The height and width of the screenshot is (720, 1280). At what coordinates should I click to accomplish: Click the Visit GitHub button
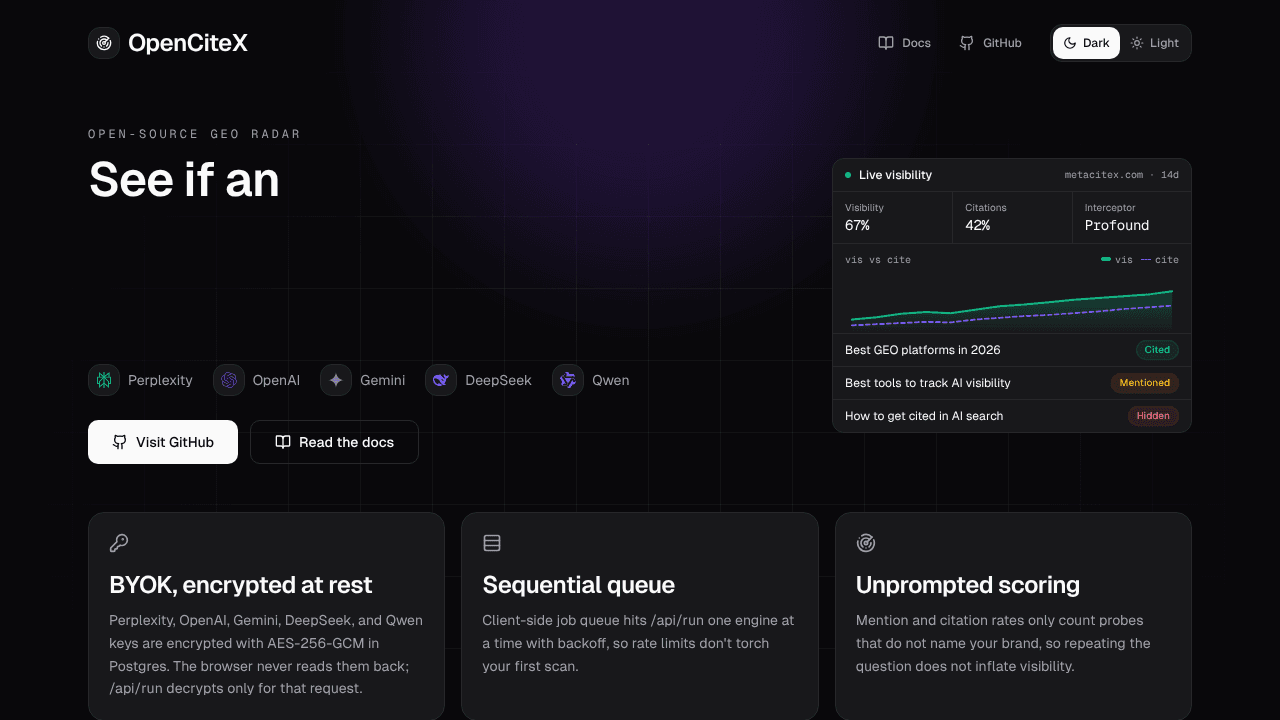(x=163, y=442)
